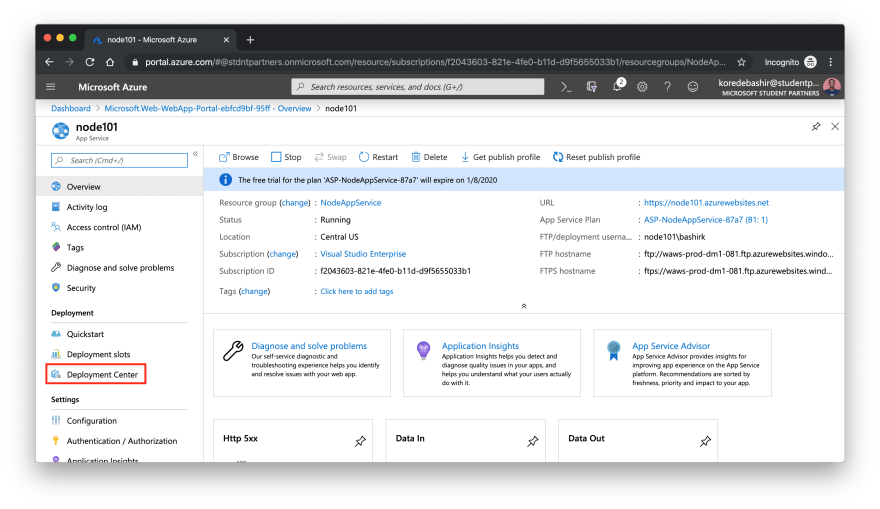
Task: Open a new browser tab
Action: 250,40
